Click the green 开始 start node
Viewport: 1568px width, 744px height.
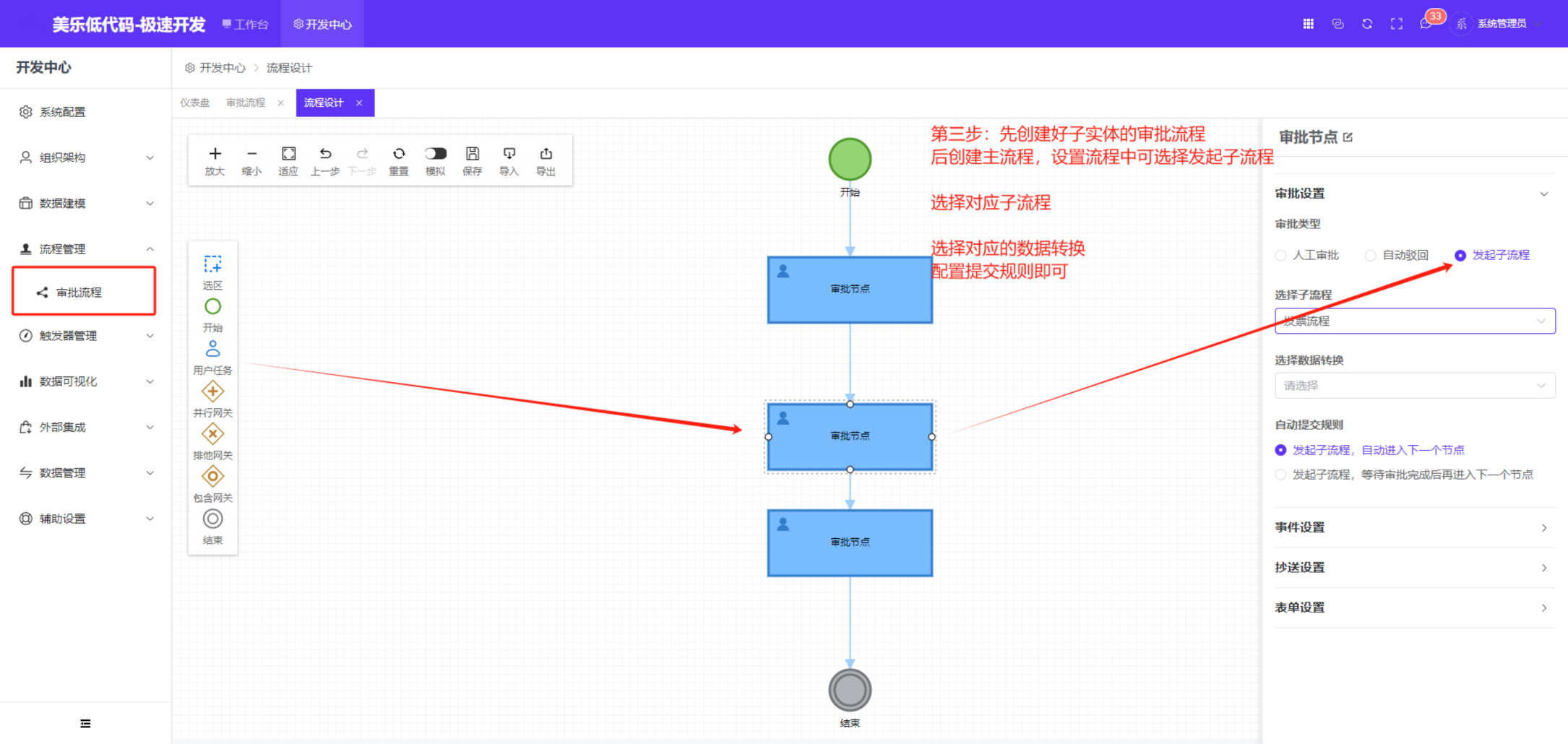[850, 160]
